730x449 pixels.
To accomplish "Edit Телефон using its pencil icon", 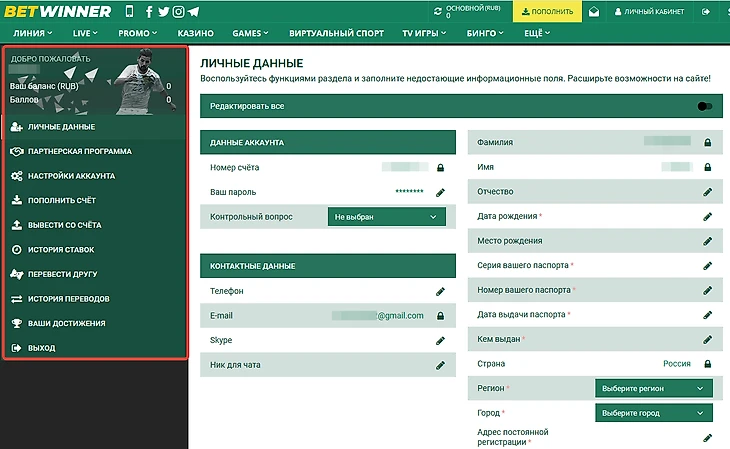I will [440, 291].
